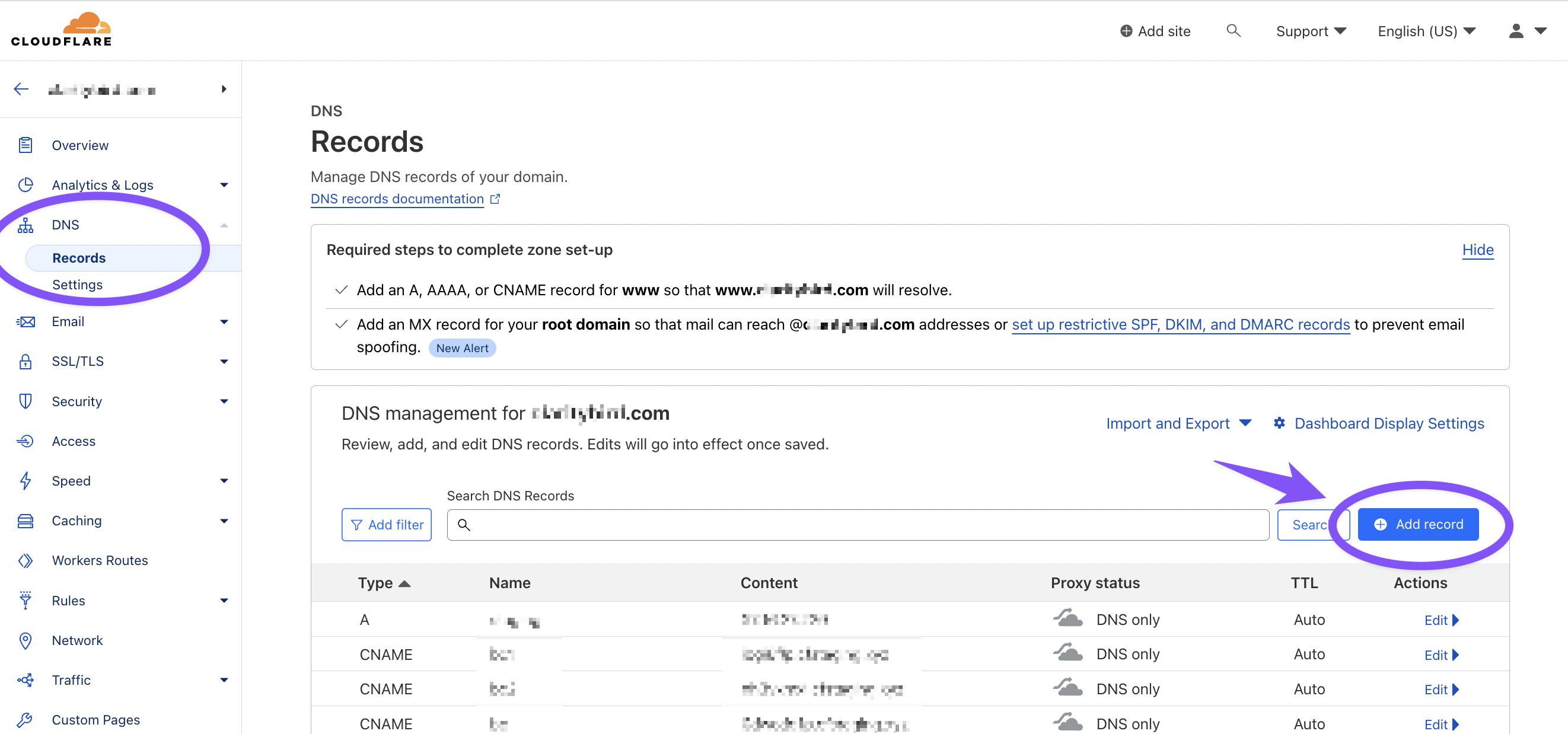Click the magnifier inside Search DNS Records field

[x=464, y=525]
